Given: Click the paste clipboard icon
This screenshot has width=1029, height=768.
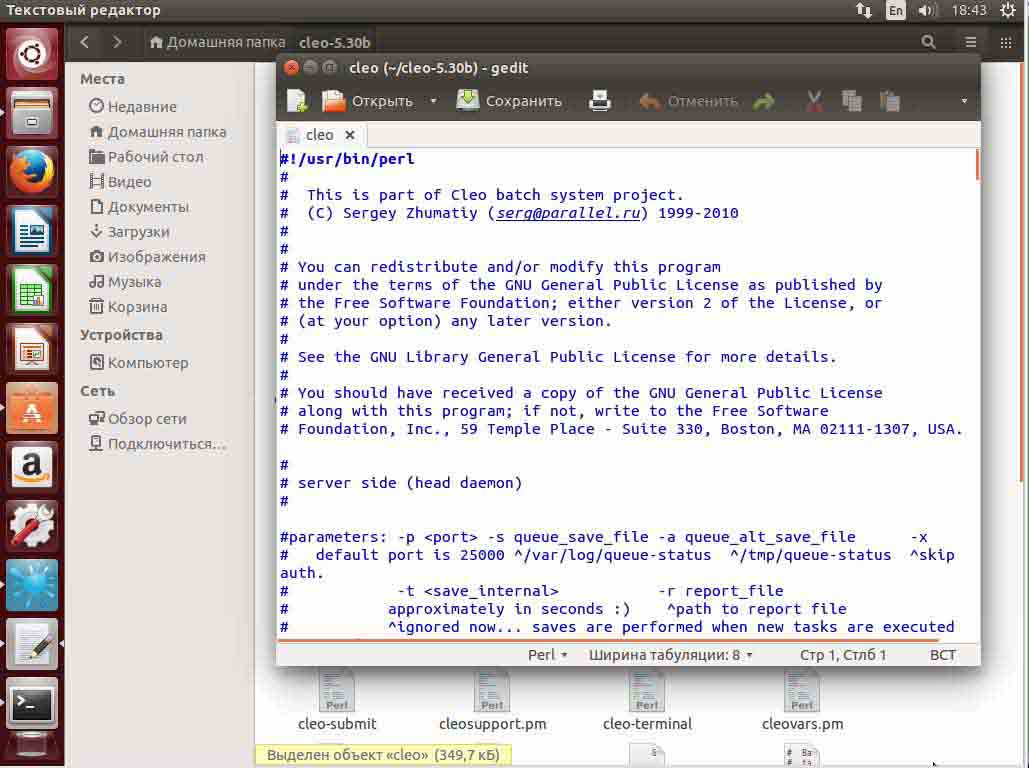Looking at the screenshot, I should click(889, 101).
